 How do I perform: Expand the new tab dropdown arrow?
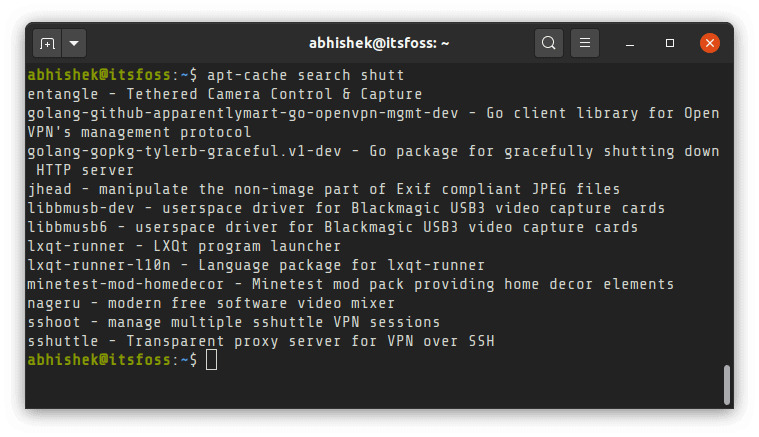pos(74,44)
